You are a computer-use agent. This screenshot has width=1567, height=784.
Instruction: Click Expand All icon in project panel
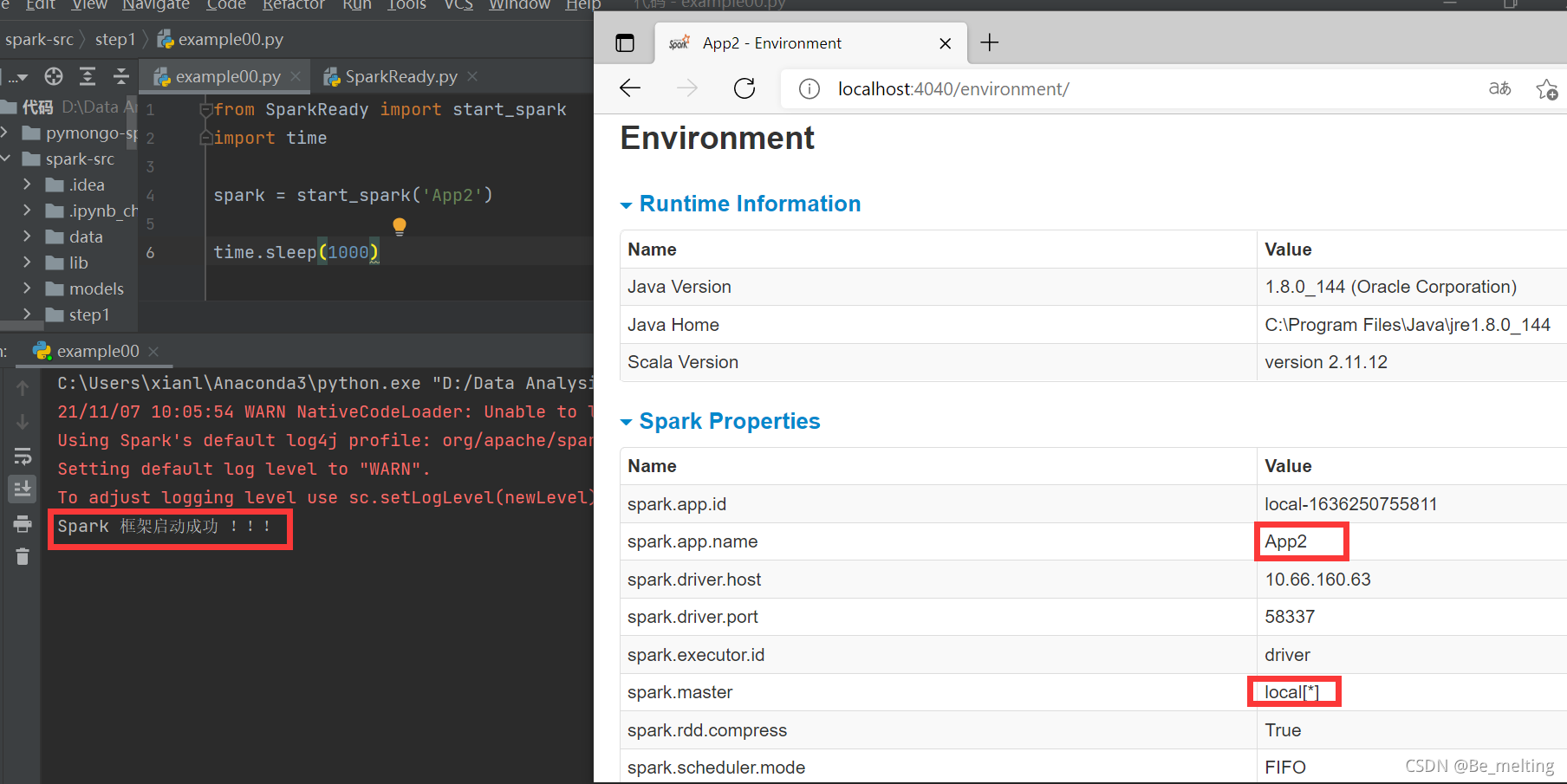click(88, 76)
